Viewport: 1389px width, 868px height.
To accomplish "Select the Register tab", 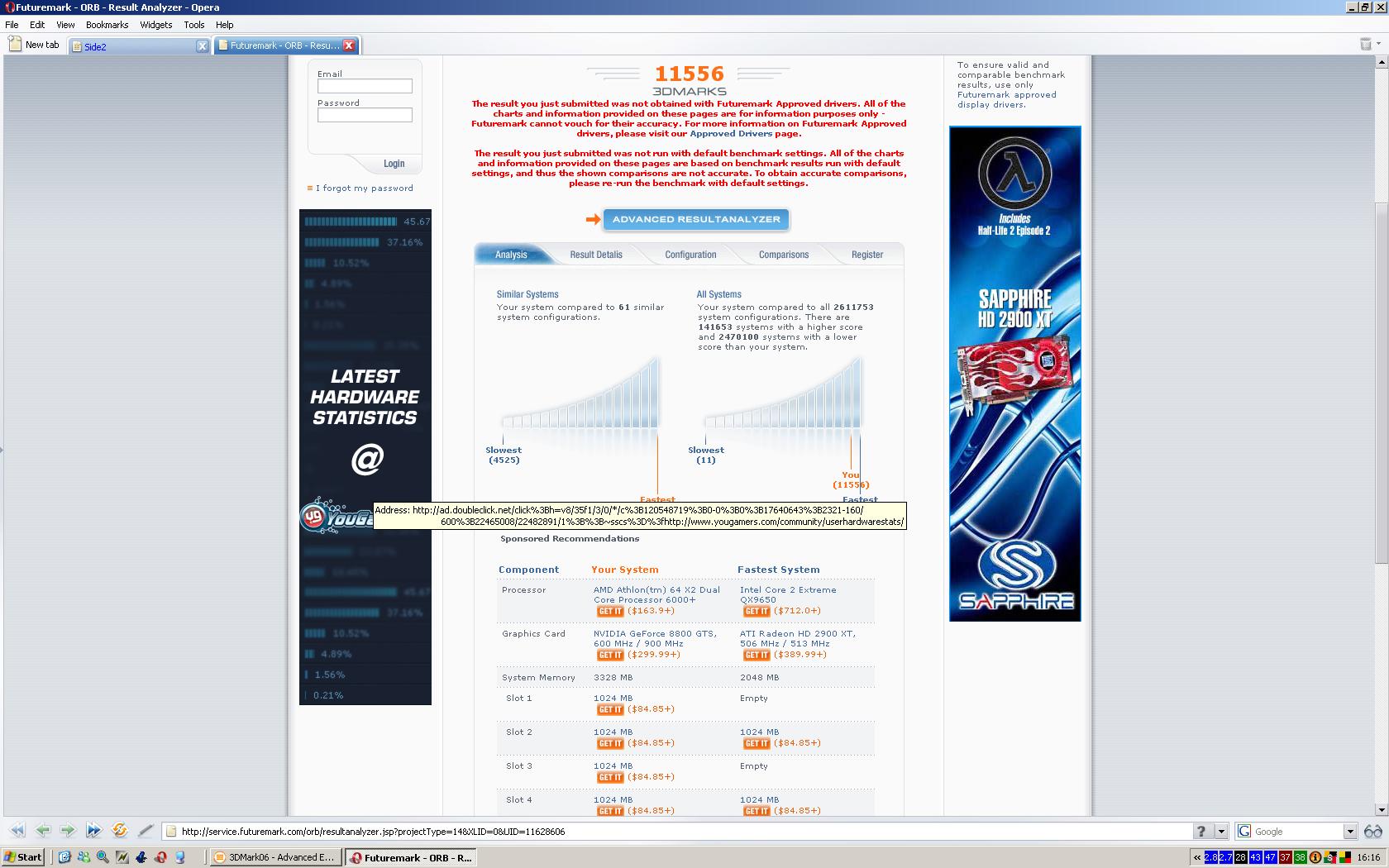I will point(867,255).
